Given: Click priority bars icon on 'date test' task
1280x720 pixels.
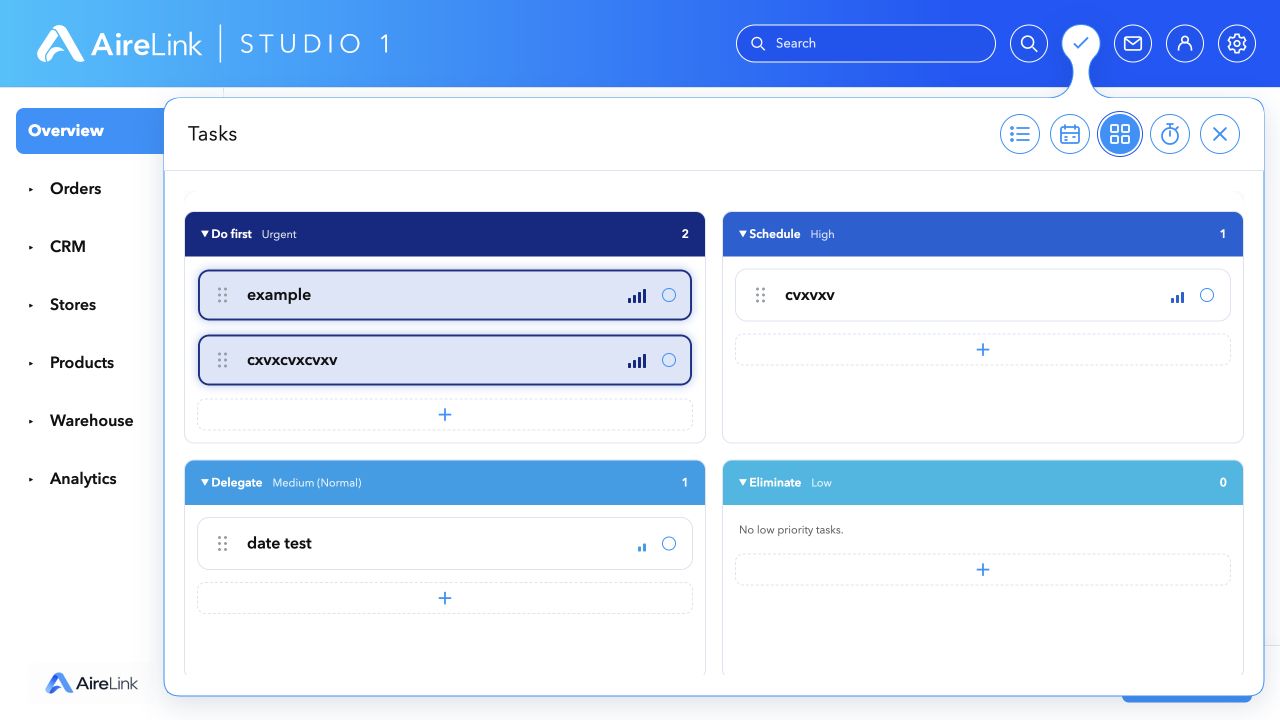Looking at the screenshot, I should pos(642,546).
